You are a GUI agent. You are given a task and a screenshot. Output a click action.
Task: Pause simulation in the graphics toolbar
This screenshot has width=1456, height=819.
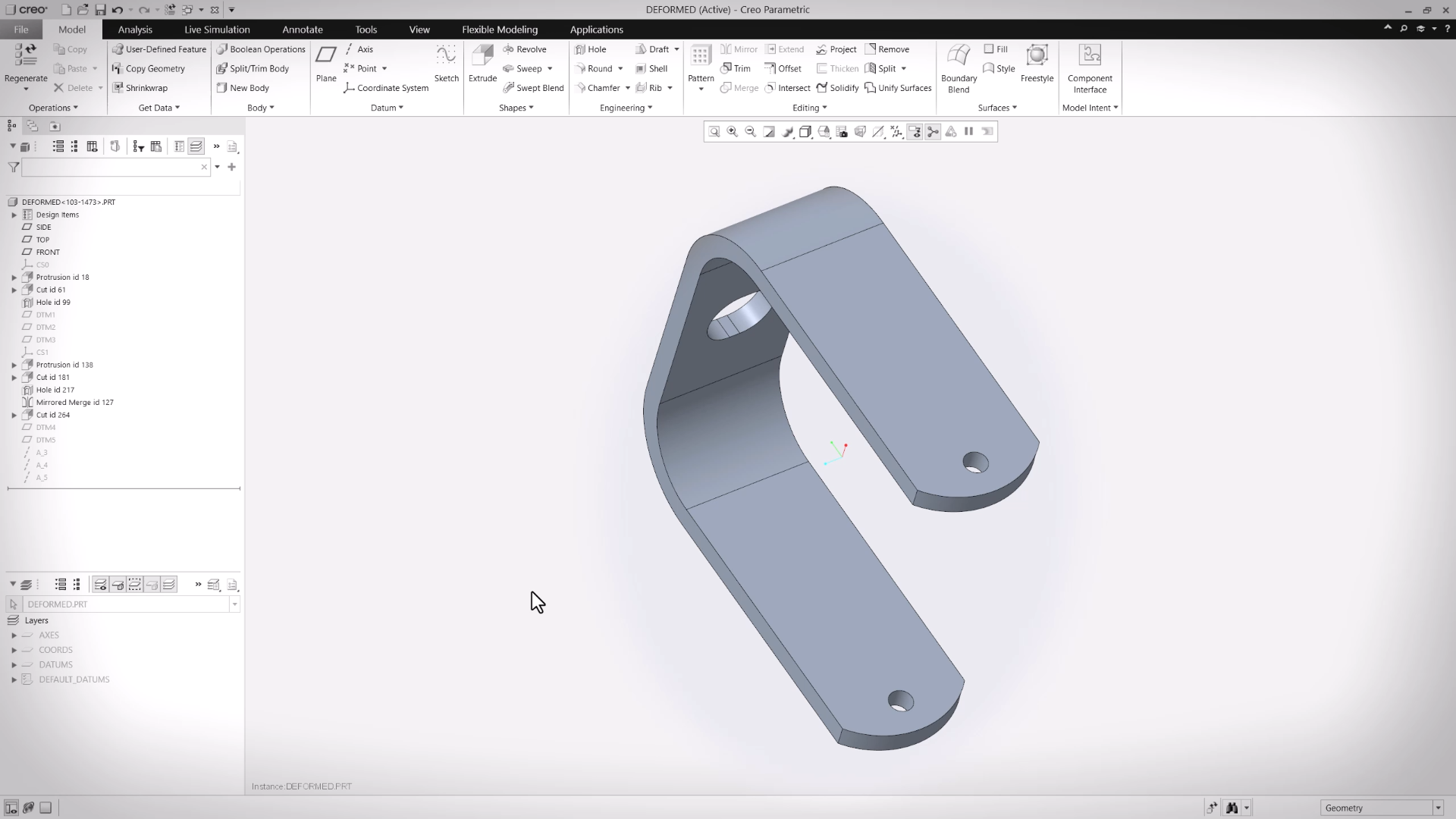pyautogui.click(x=969, y=132)
